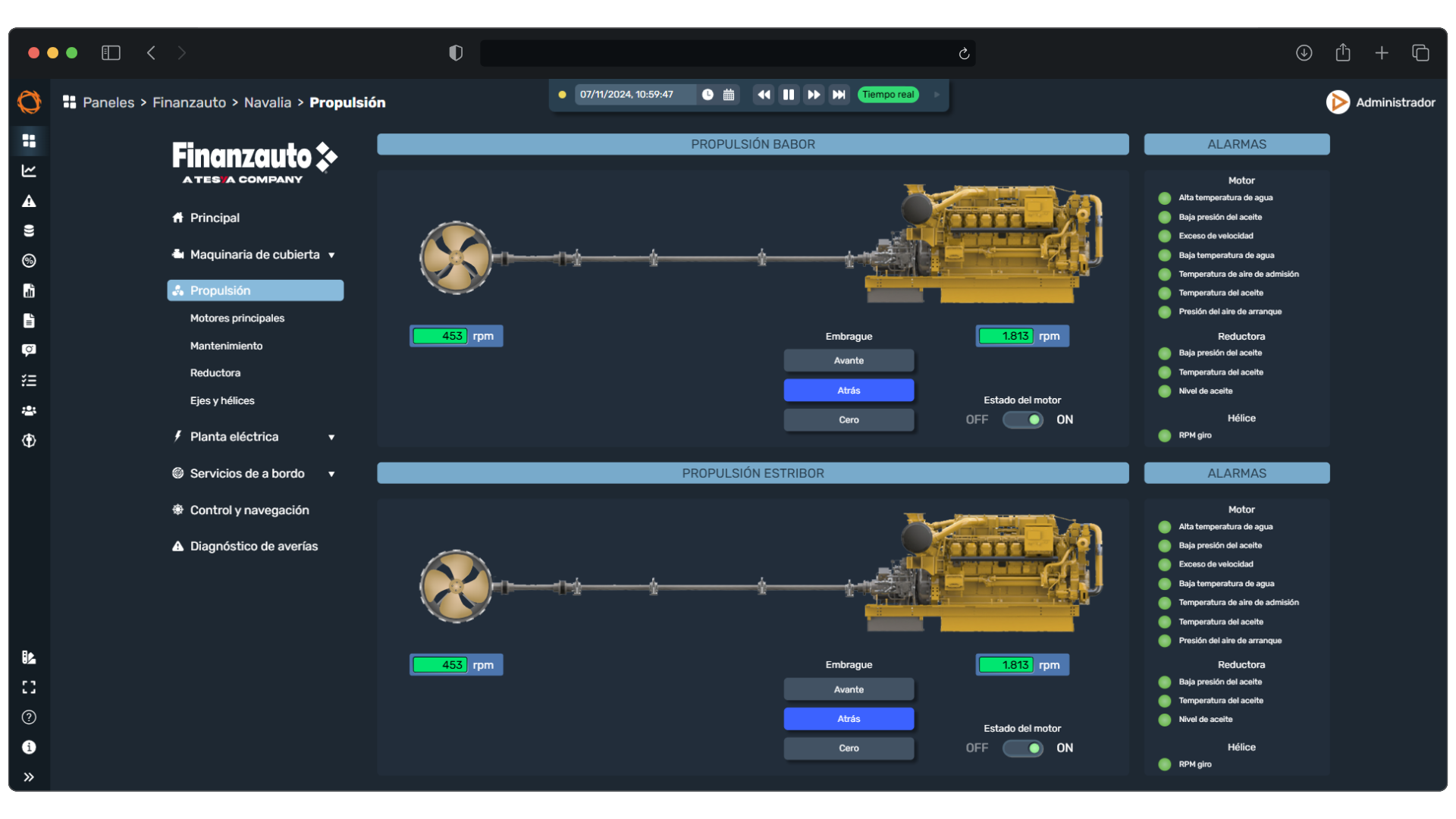The width and height of the screenshot is (1456, 819).
Task: Open the Ejes y hélices section
Action: [x=222, y=400]
